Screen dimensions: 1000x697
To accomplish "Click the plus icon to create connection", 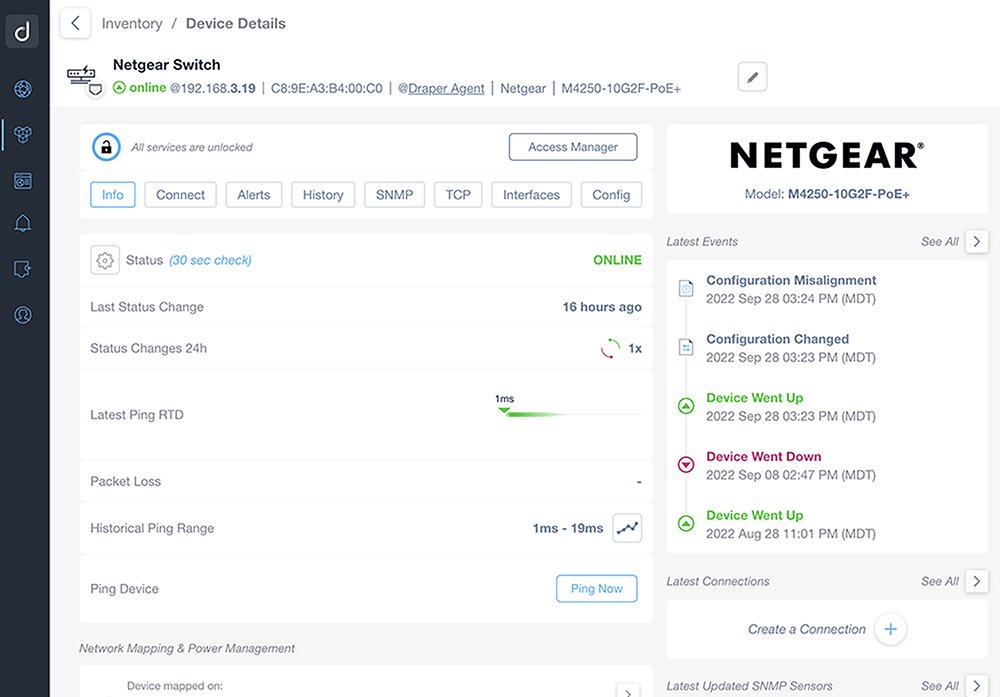I will (891, 629).
